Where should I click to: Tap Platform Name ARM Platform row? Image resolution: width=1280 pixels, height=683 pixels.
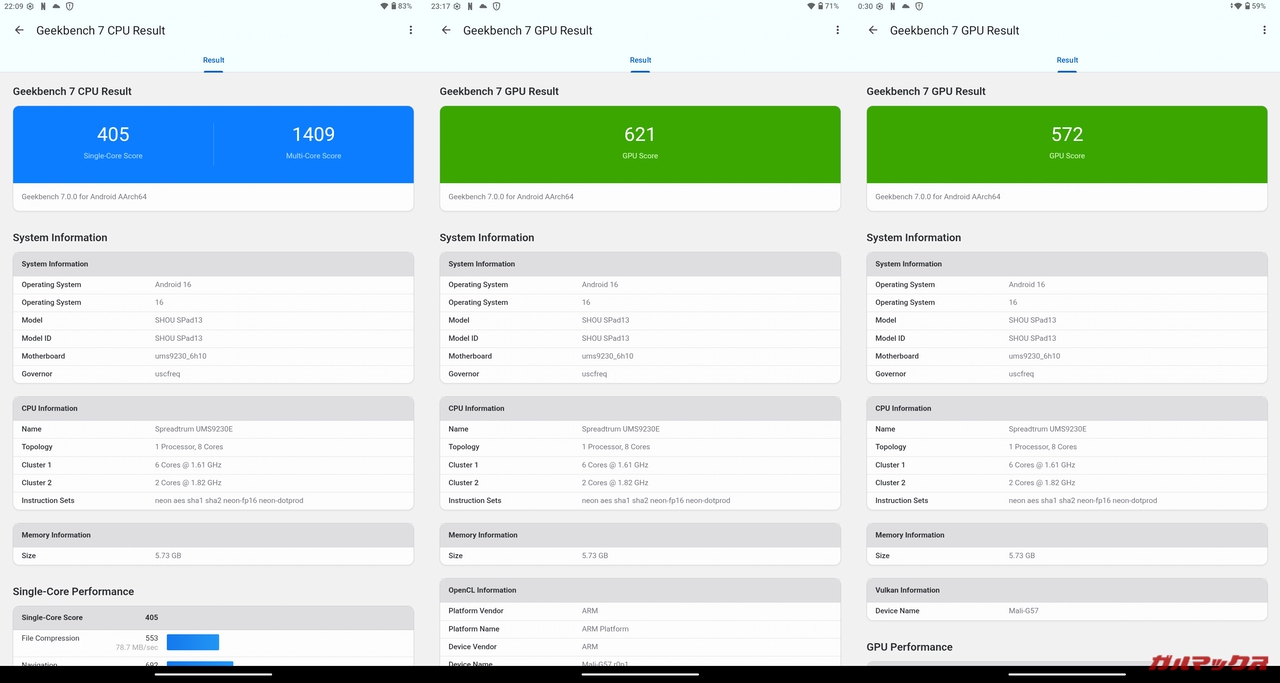(x=640, y=629)
